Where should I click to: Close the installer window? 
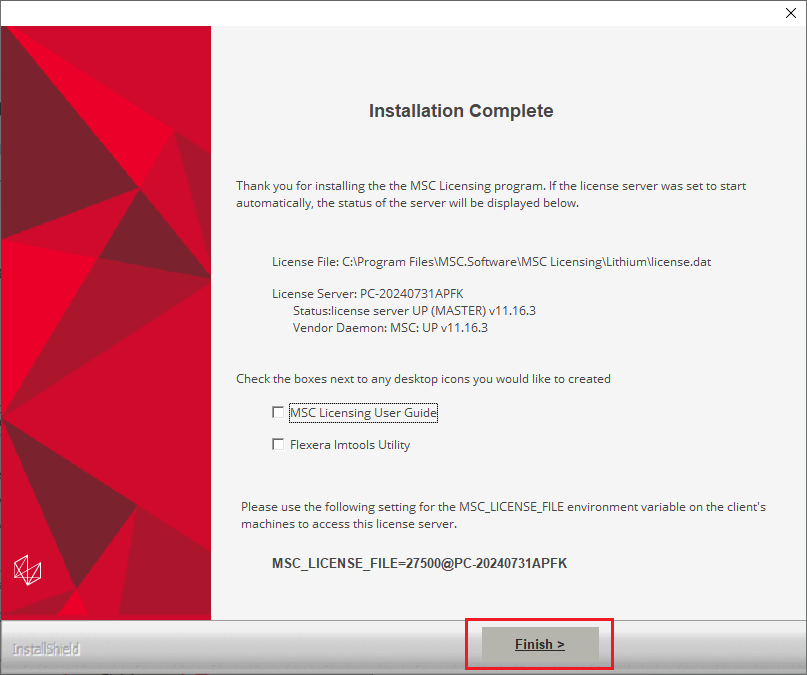(x=791, y=13)
